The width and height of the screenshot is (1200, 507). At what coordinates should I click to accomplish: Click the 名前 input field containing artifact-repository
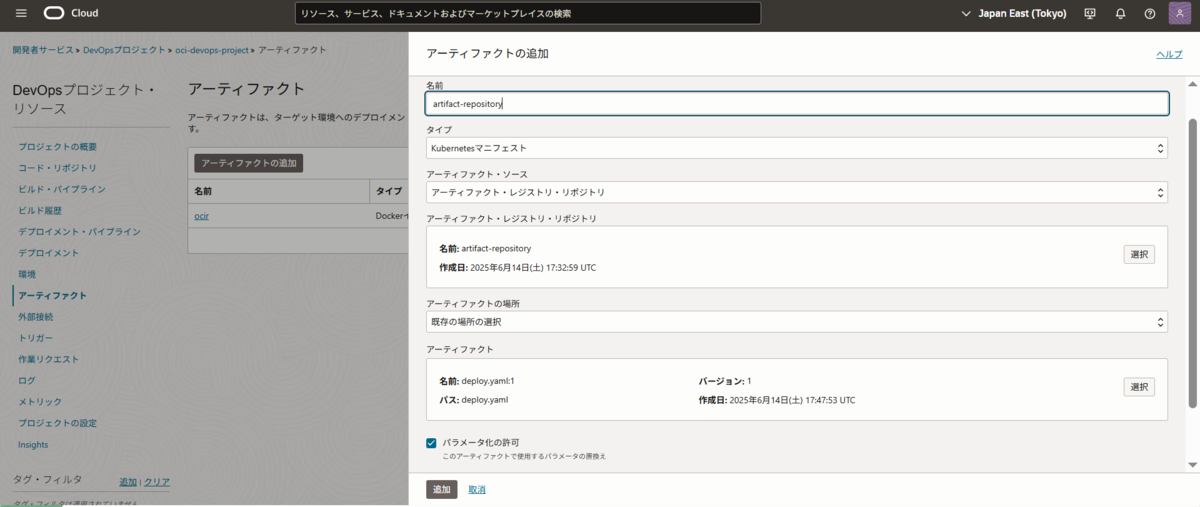point(797,103)
